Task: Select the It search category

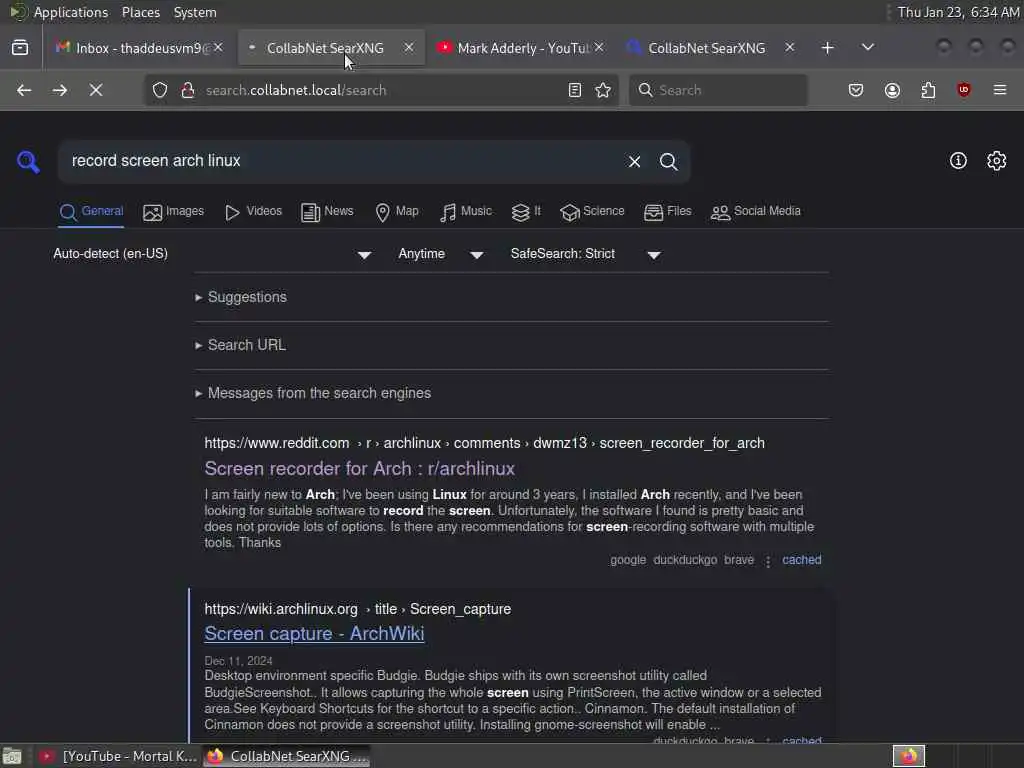Action: tap(526, 212)
